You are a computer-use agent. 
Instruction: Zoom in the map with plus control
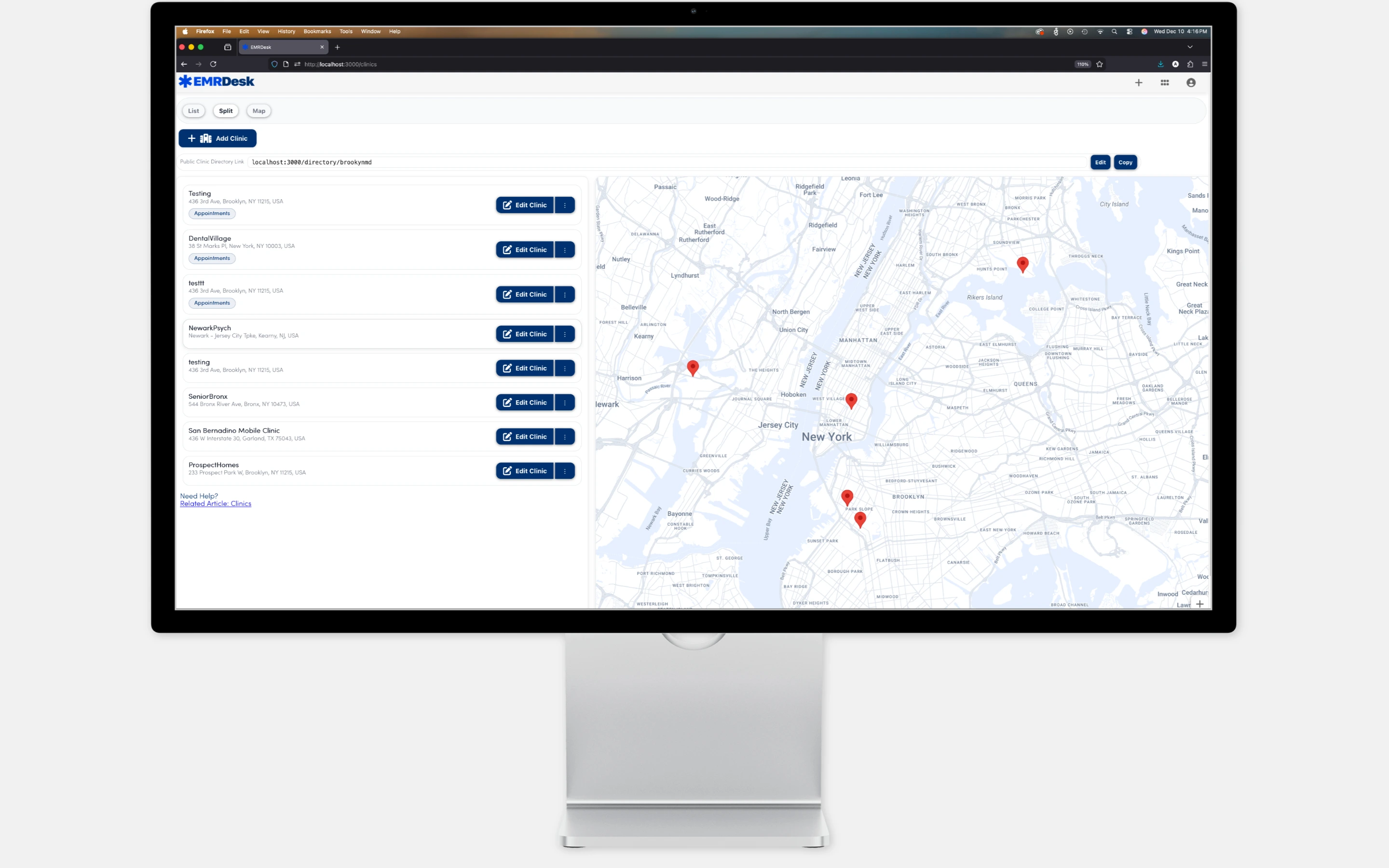[x=1199, y=603]
